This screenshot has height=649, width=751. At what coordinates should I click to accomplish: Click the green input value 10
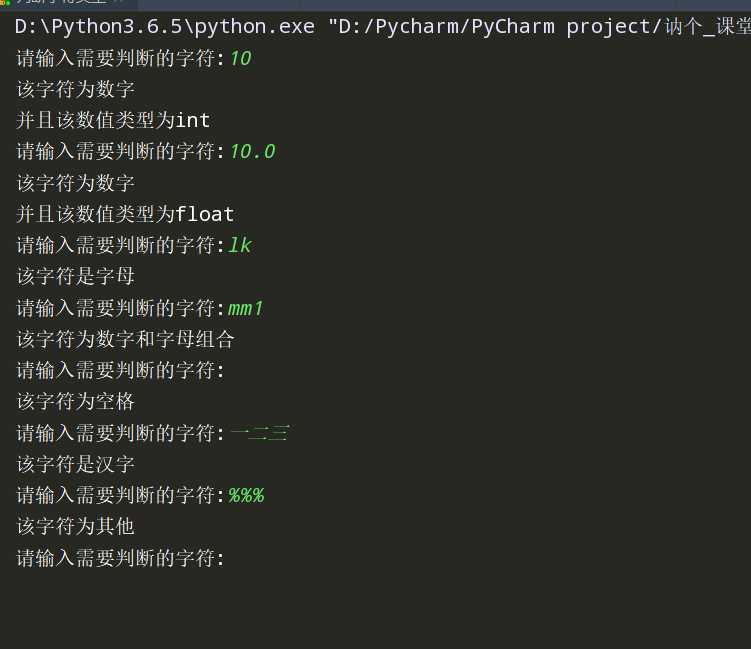point(240,59)
